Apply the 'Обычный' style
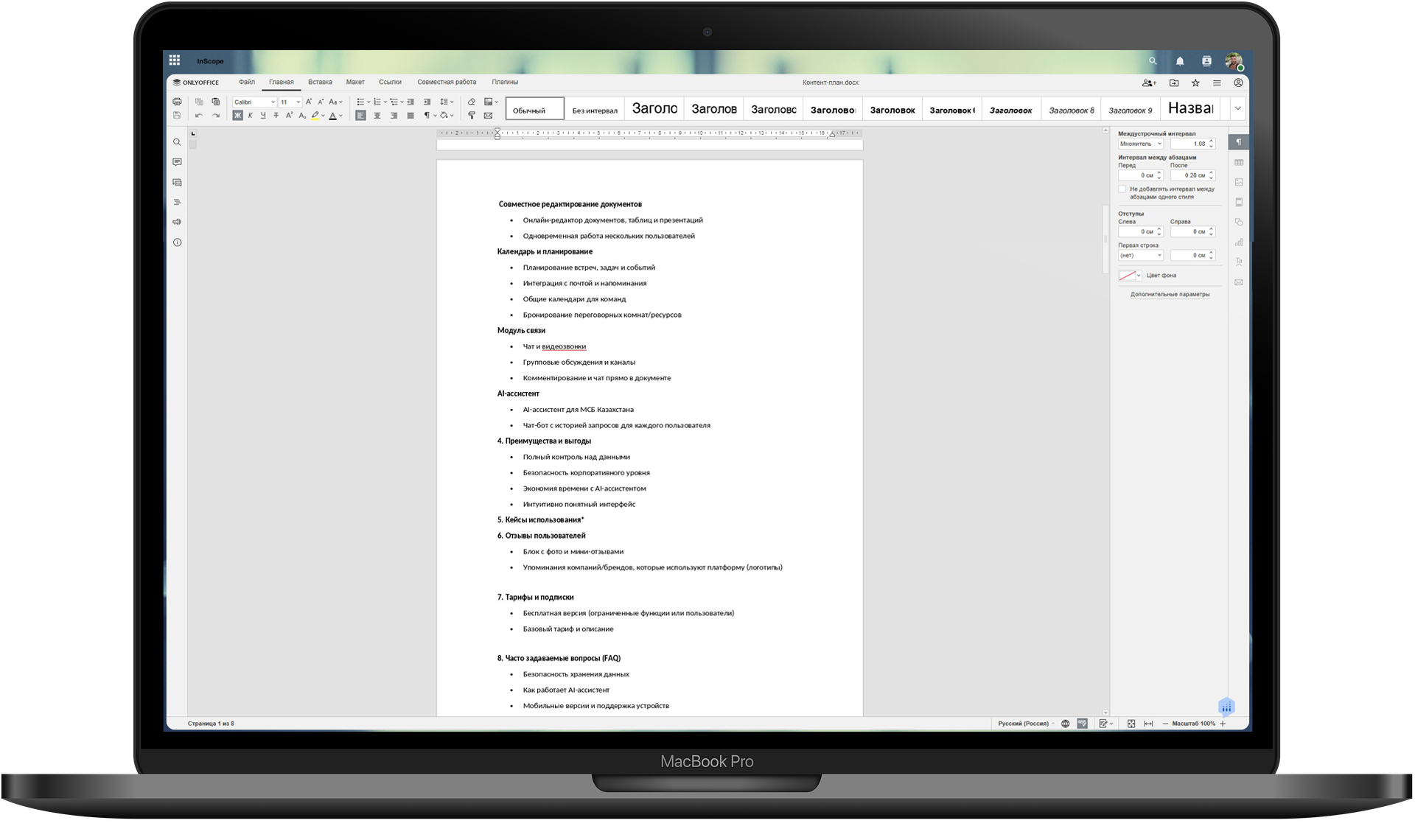Image resolution: width=1415 pixels, height=840 pixels. tap(535, 109)
